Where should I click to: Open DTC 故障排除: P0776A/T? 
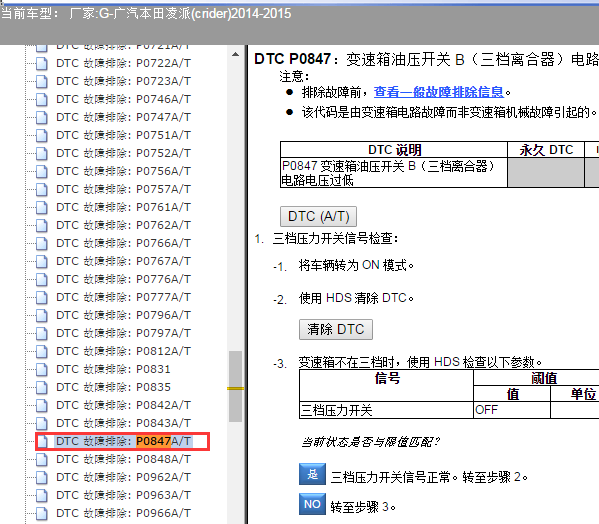[x=123, y=279]
